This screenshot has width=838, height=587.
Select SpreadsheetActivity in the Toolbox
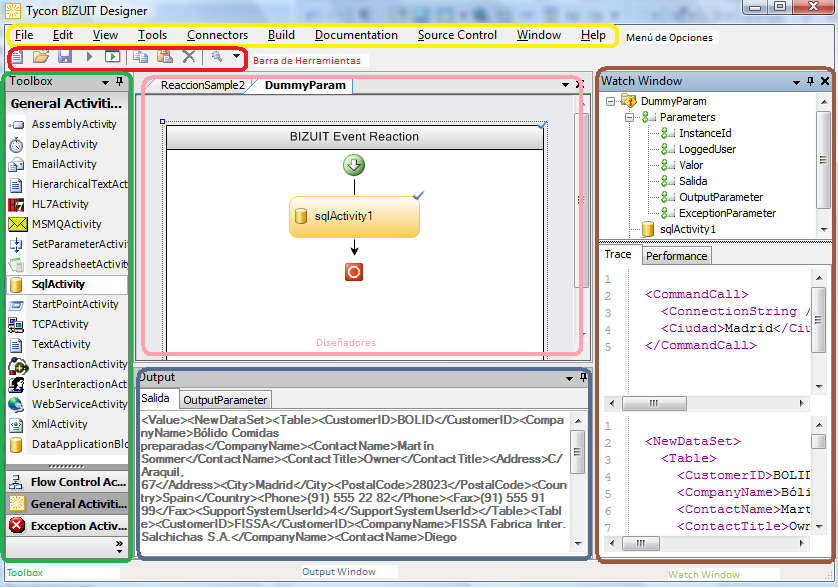(x=68, y=264)
